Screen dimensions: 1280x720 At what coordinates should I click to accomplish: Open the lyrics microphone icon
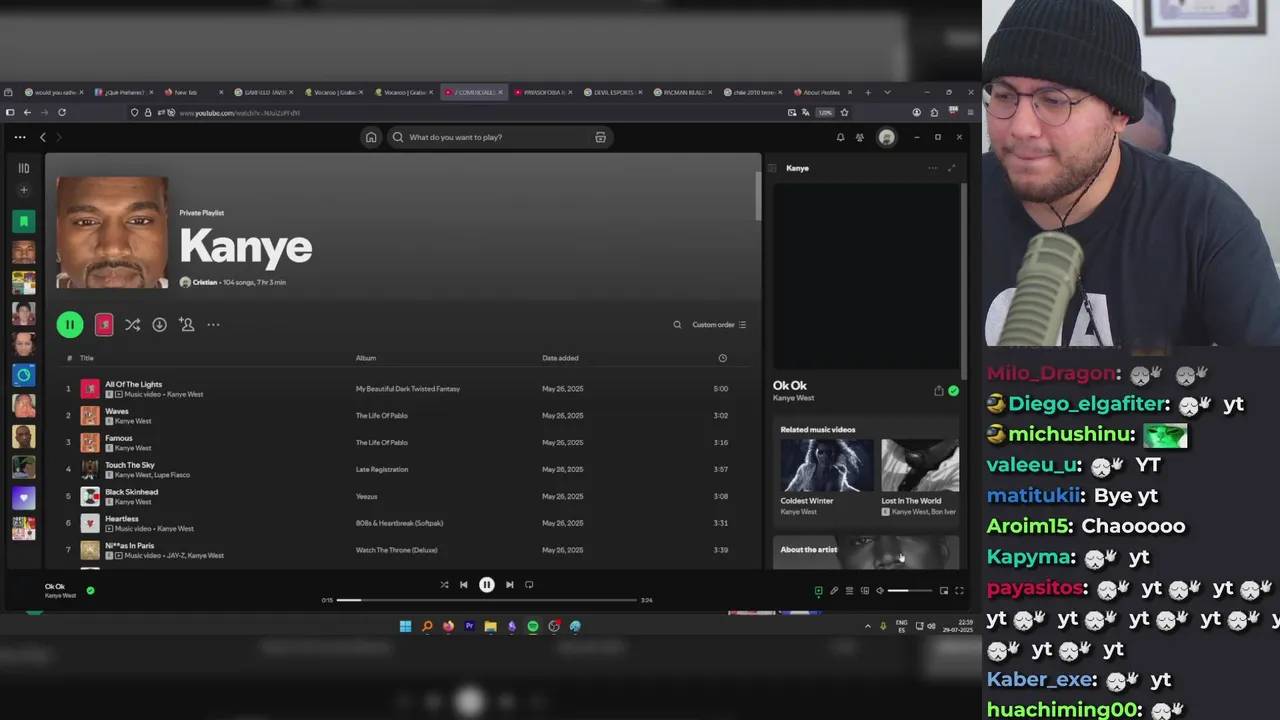[834, 591]
